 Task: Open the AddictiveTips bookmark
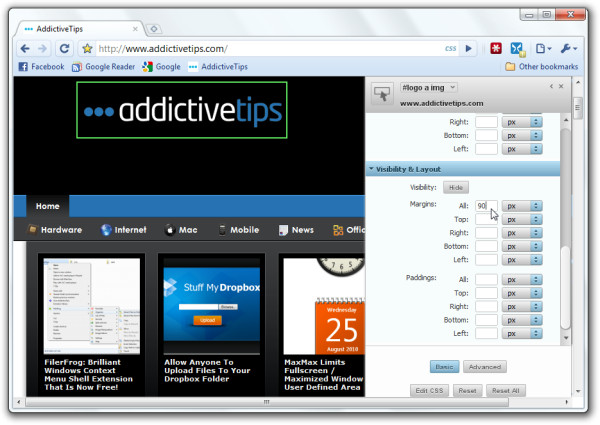[218, 67]
